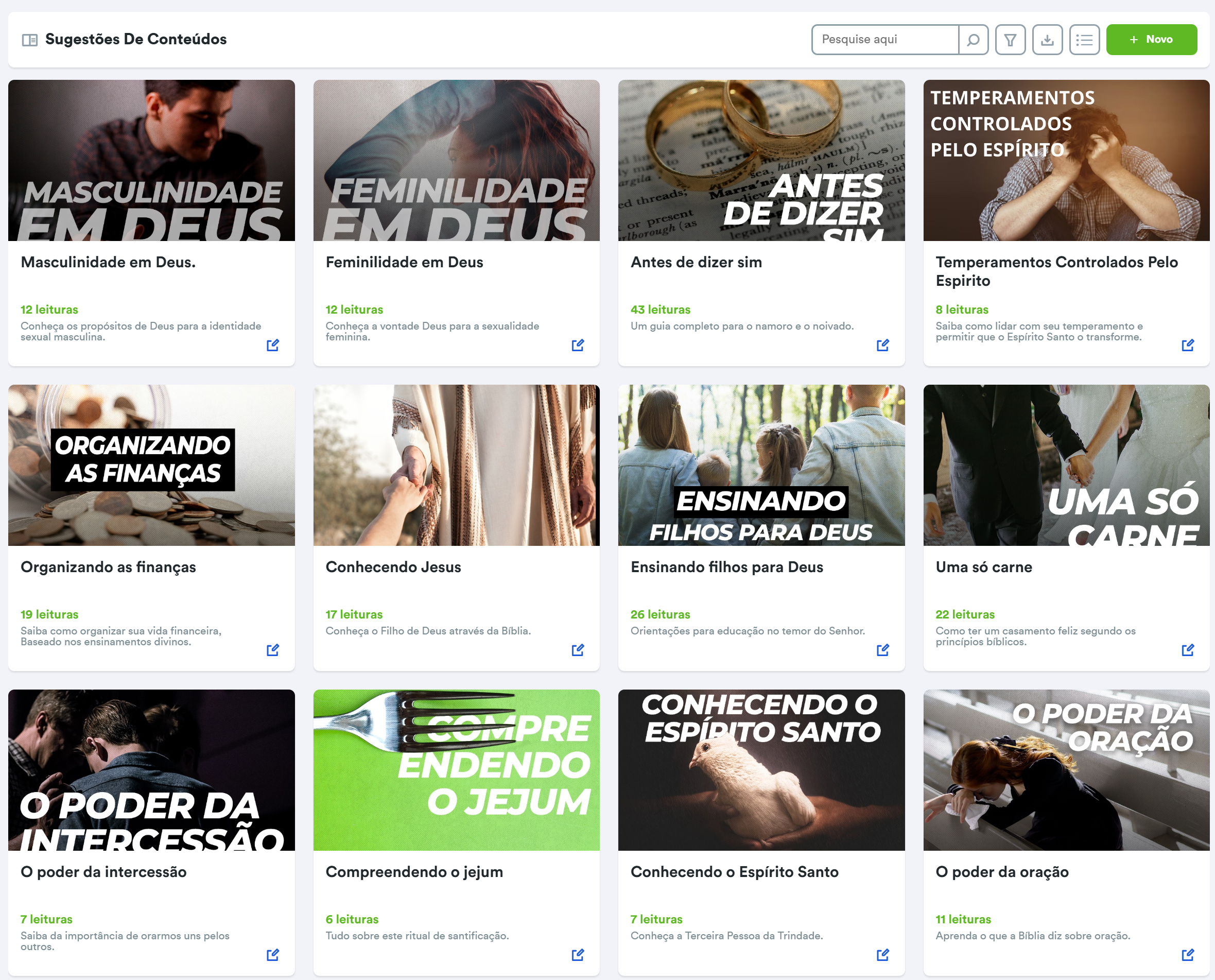Viewport: 1215px width, 980px height.
Task: Click edit icon on Compreendendo o jejum
Action: coord(577,955)
